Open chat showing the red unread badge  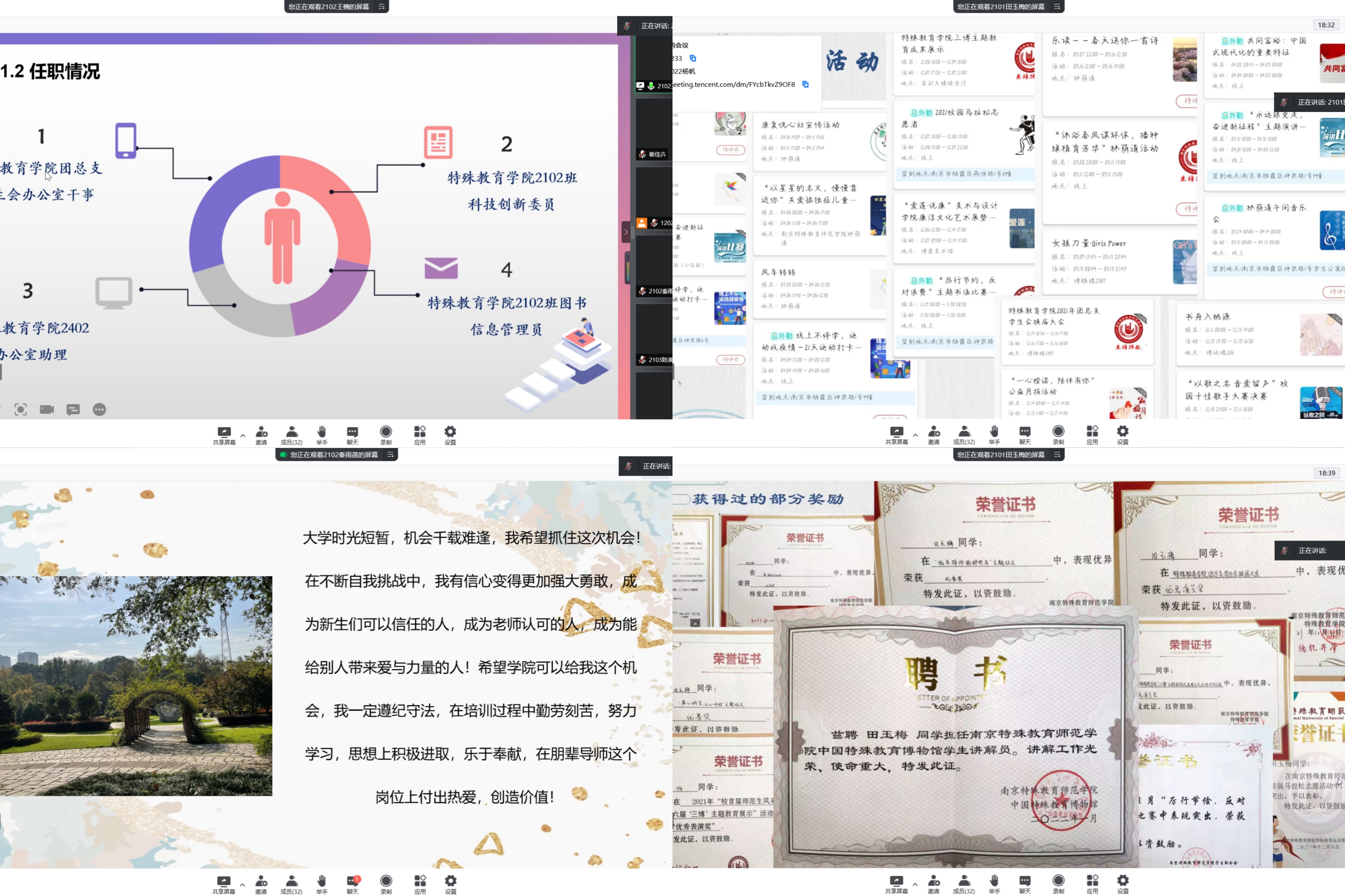point(352,882)
